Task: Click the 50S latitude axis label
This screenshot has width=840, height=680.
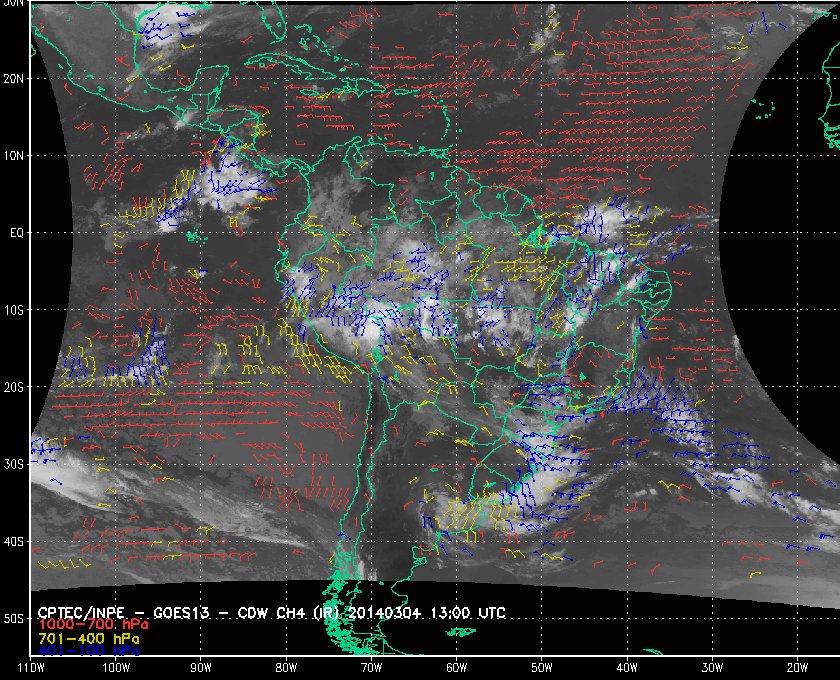Action: click(14, 619)
